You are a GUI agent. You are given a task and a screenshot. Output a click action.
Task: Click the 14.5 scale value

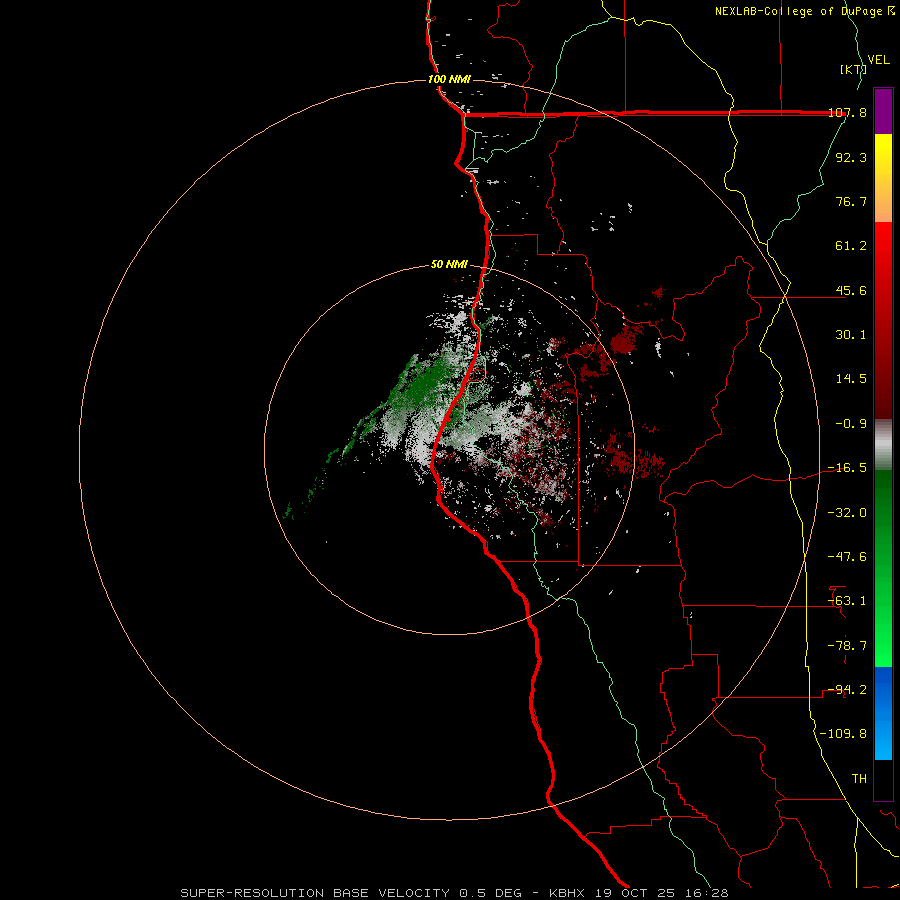point(851,379)
